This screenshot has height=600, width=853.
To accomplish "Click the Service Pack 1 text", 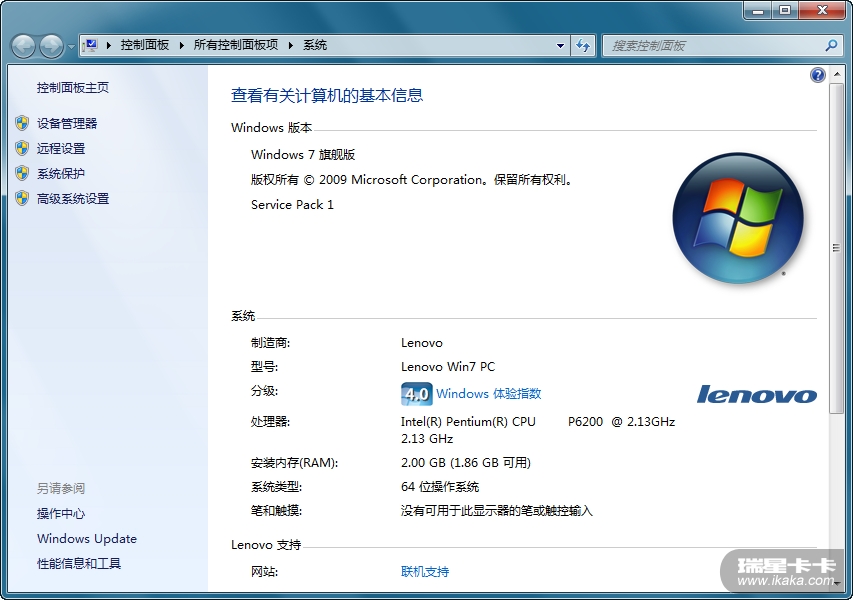I will point(292,205).
